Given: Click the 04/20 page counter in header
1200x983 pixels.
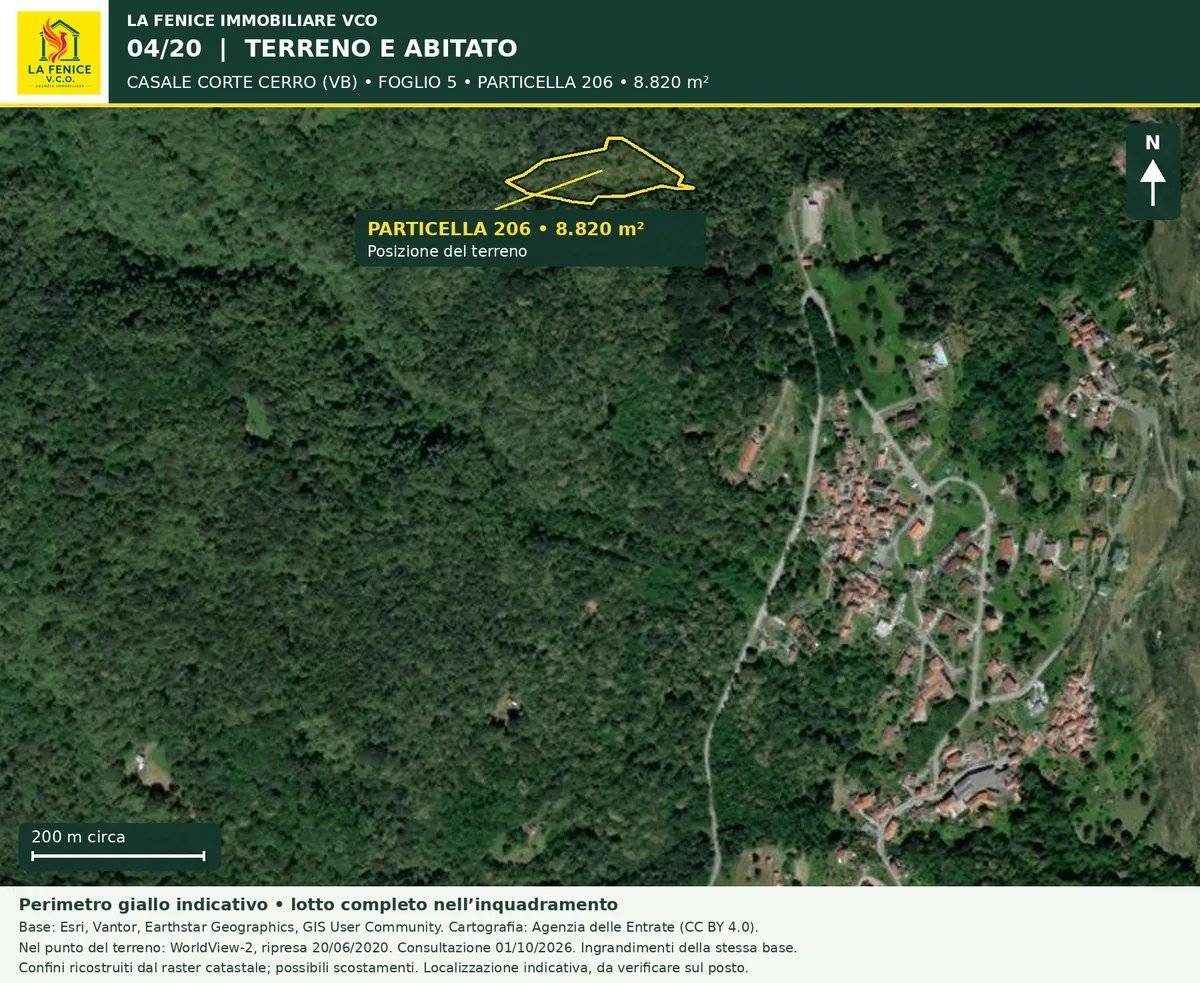Looking at the screenshot, I should (x=164, y=48).
